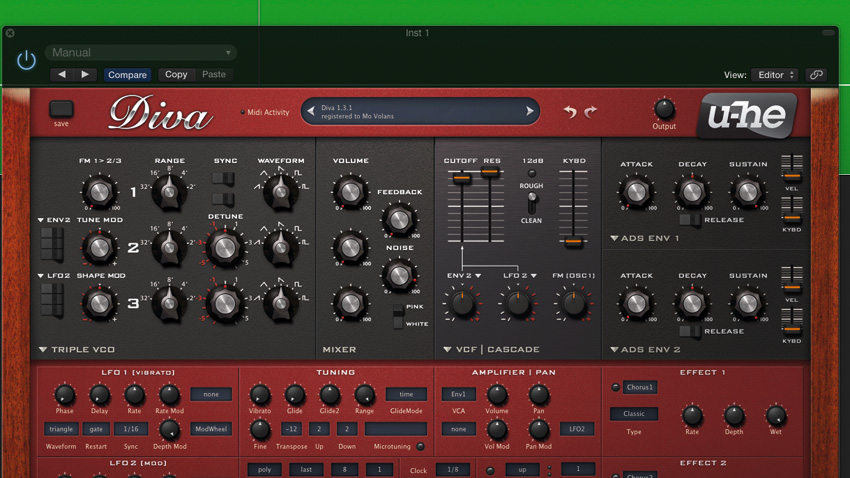This screenshot has height=478, width=850.
Task: Open the View Editor dropdown
Action: (x=776, y=75)
